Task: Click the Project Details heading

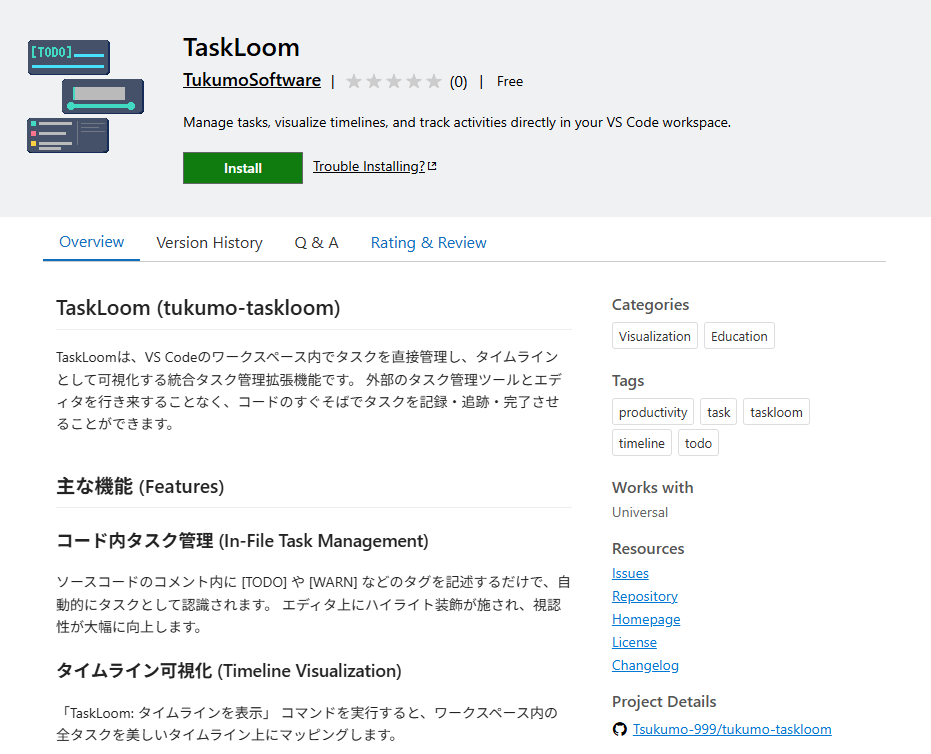Action: click(x=664, y=702)
